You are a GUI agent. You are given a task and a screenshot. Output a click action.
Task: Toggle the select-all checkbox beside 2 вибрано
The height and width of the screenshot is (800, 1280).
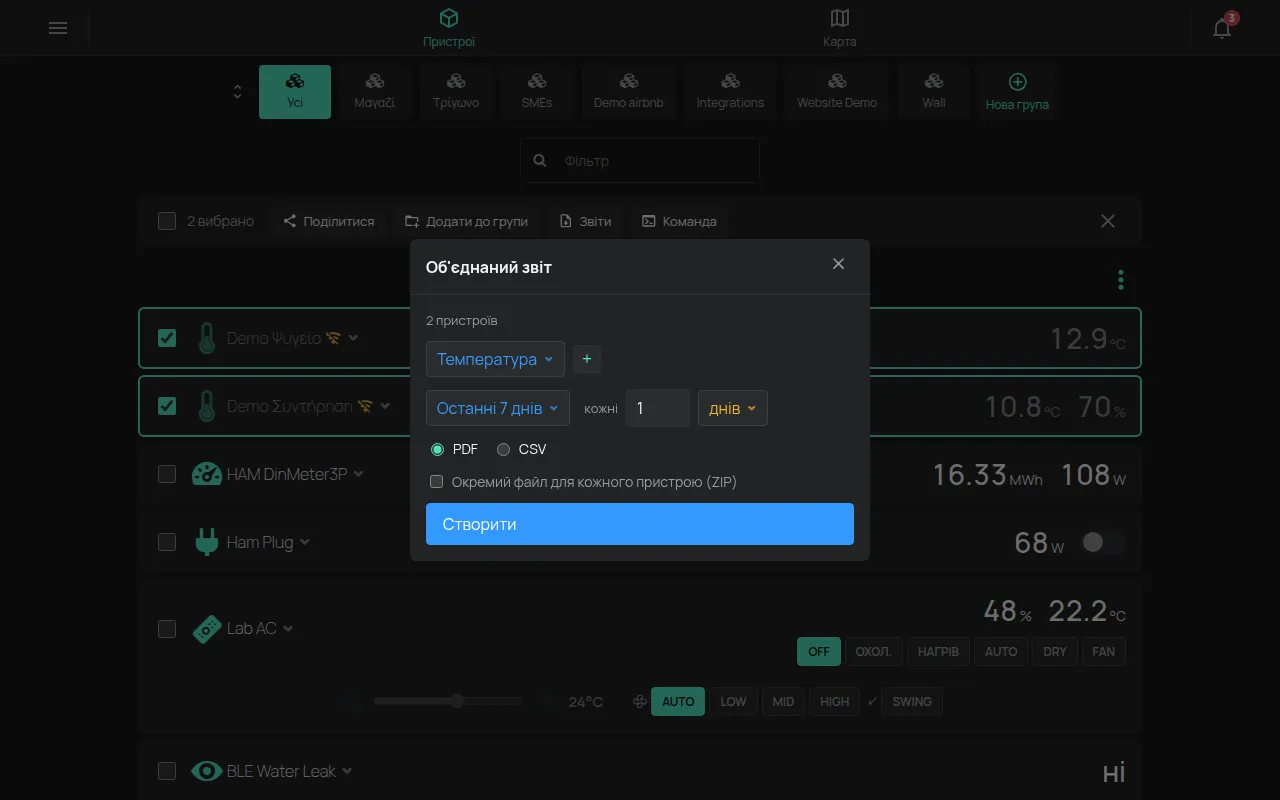tap(167, 221)
